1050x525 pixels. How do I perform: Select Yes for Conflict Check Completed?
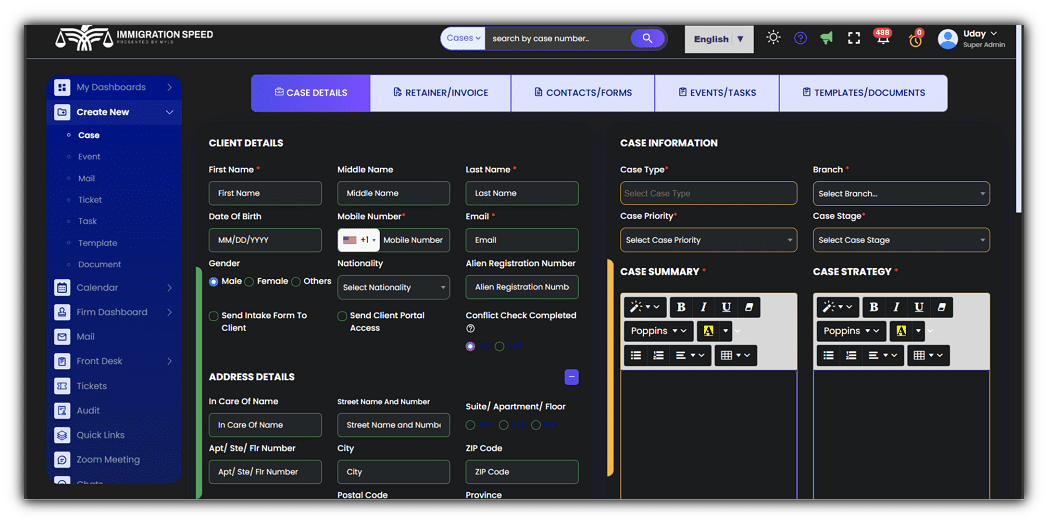[500, 346]
